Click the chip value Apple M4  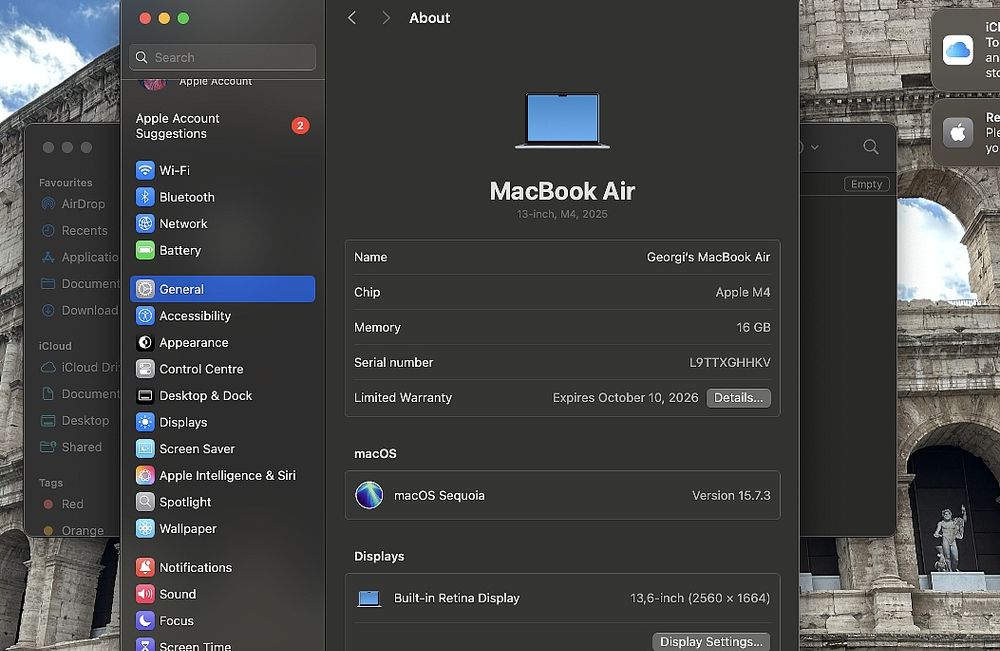742,293
